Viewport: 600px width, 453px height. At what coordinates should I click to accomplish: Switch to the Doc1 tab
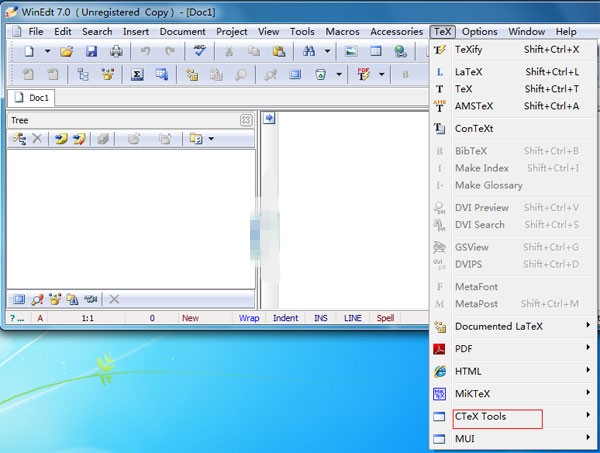(34, 98)
